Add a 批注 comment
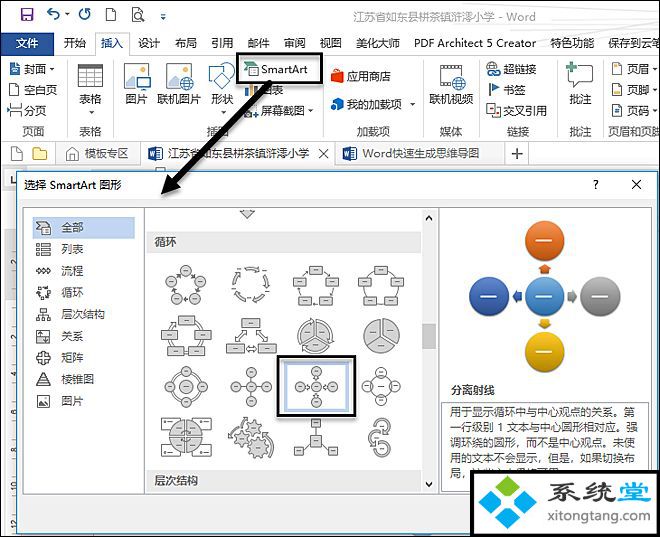Image resolution: width=660 pixels, height=537 pixels. [x=580, y=84]
